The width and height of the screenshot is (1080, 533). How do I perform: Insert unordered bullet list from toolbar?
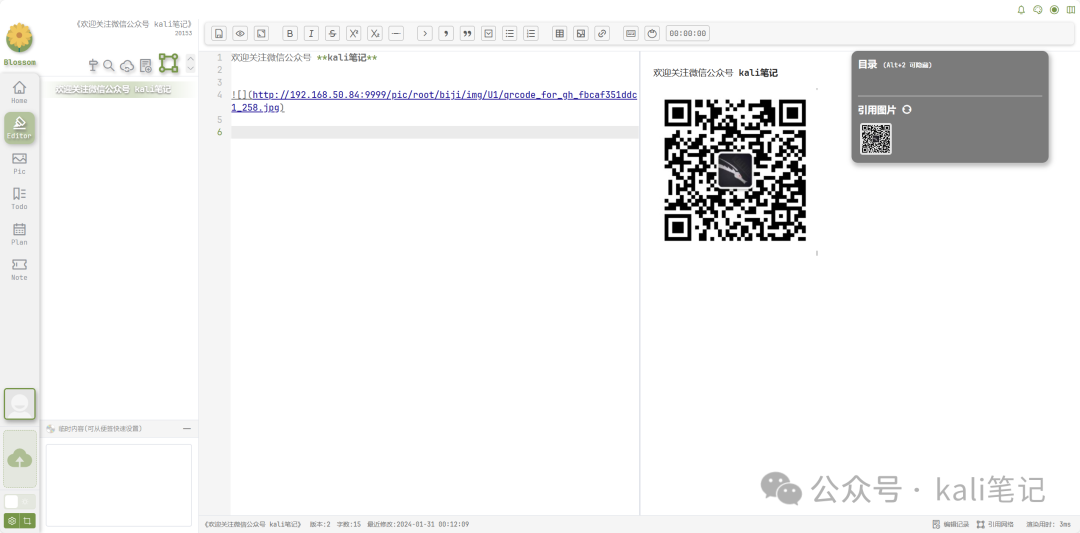click(510, 33)
